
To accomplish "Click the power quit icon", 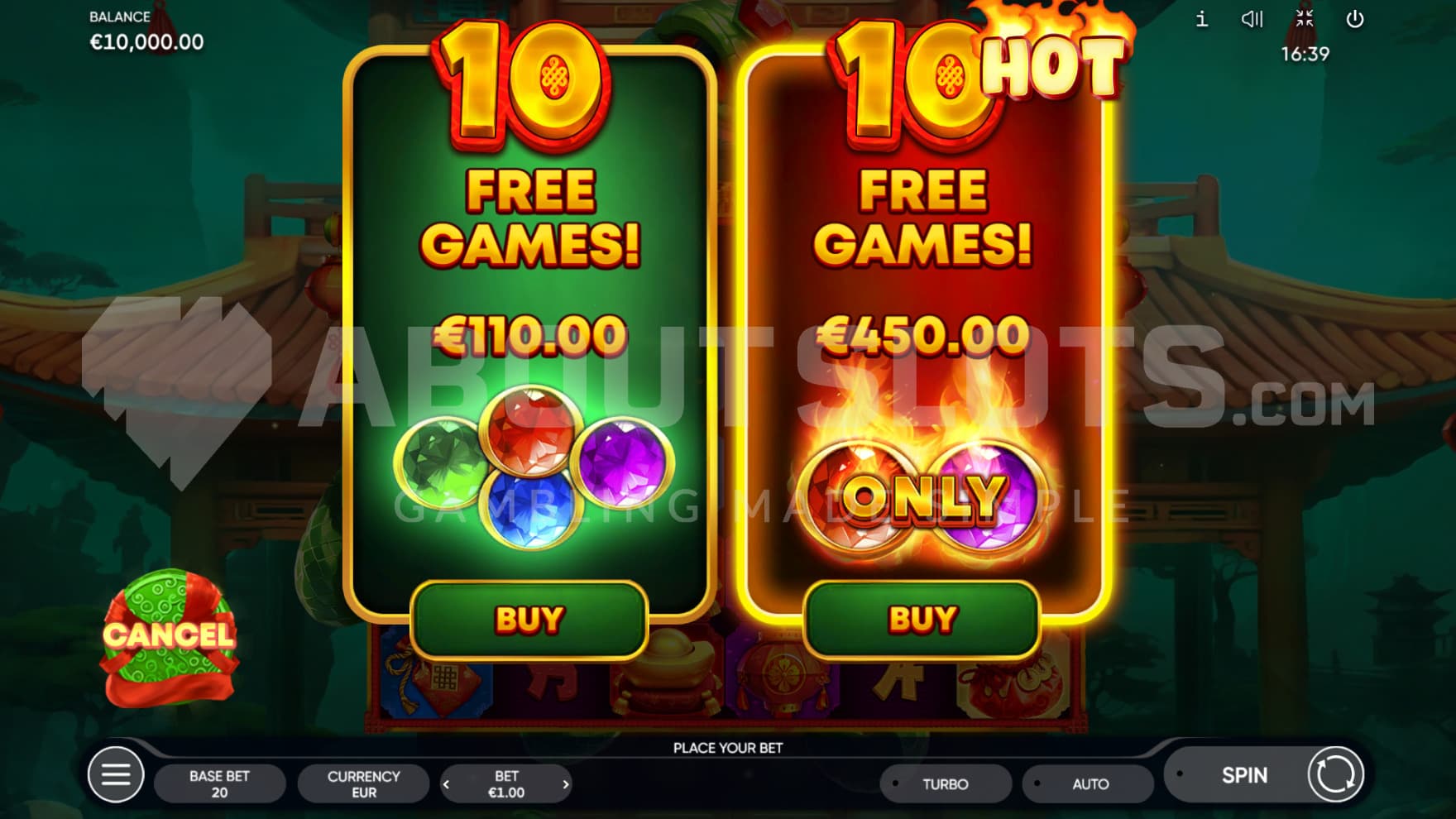I will coord(1355,19).
